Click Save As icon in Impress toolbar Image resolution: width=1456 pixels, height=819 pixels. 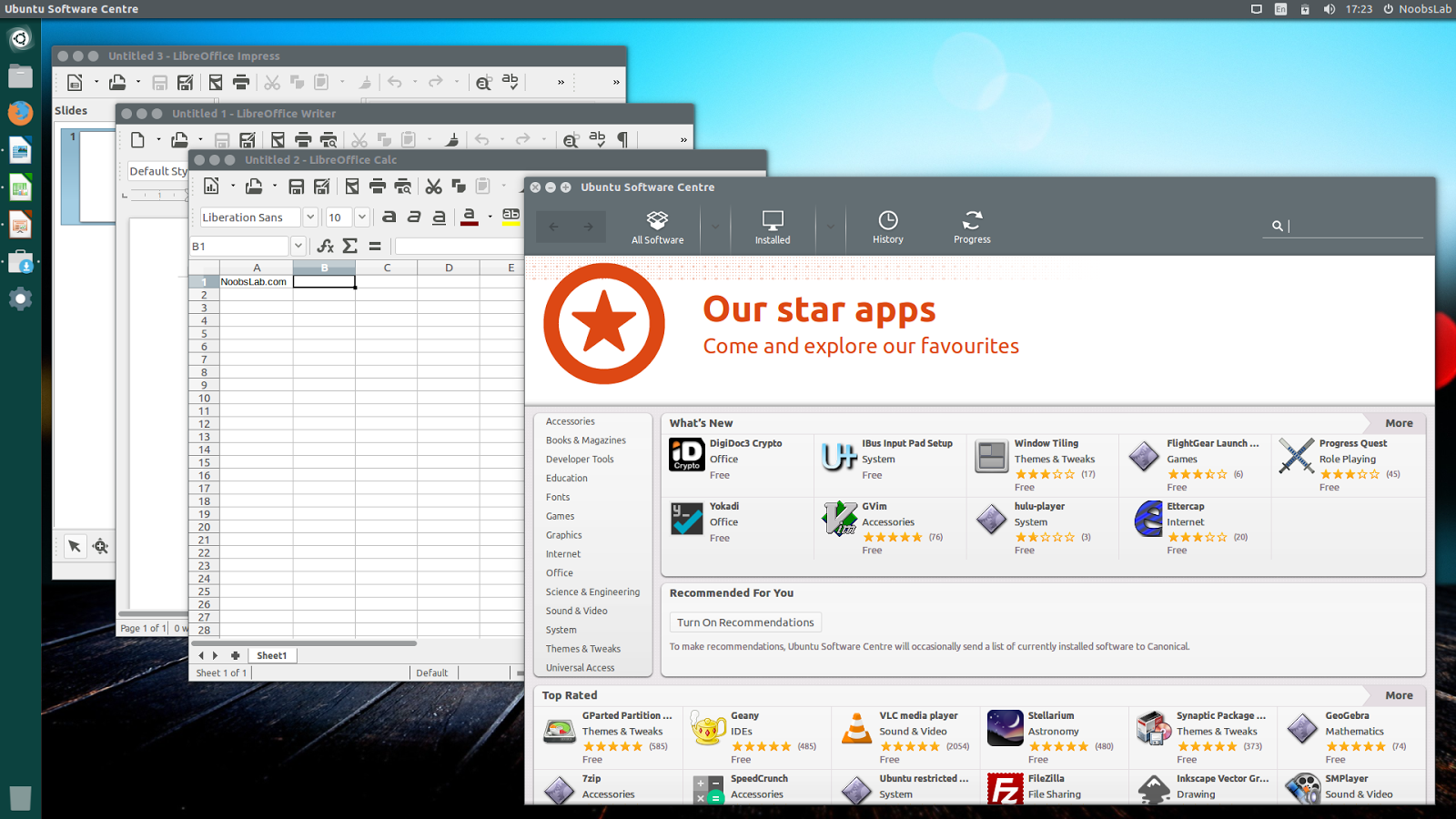click(185, 82)
